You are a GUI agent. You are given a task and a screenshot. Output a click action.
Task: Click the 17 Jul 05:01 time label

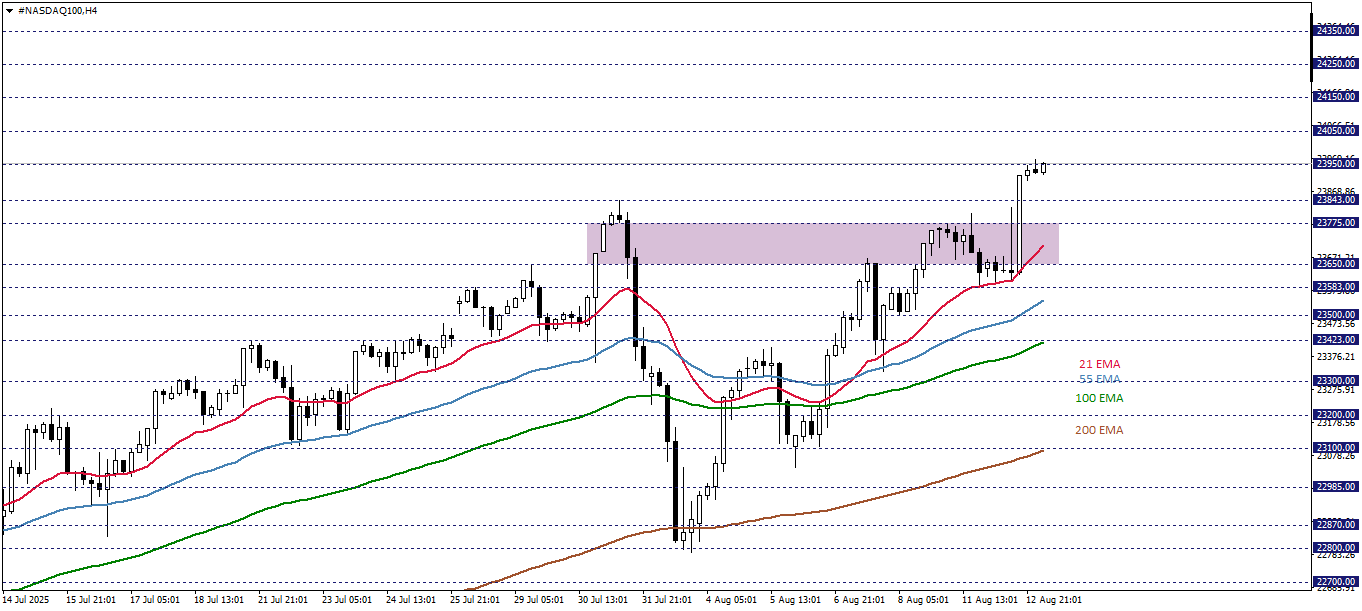[154, 600]
